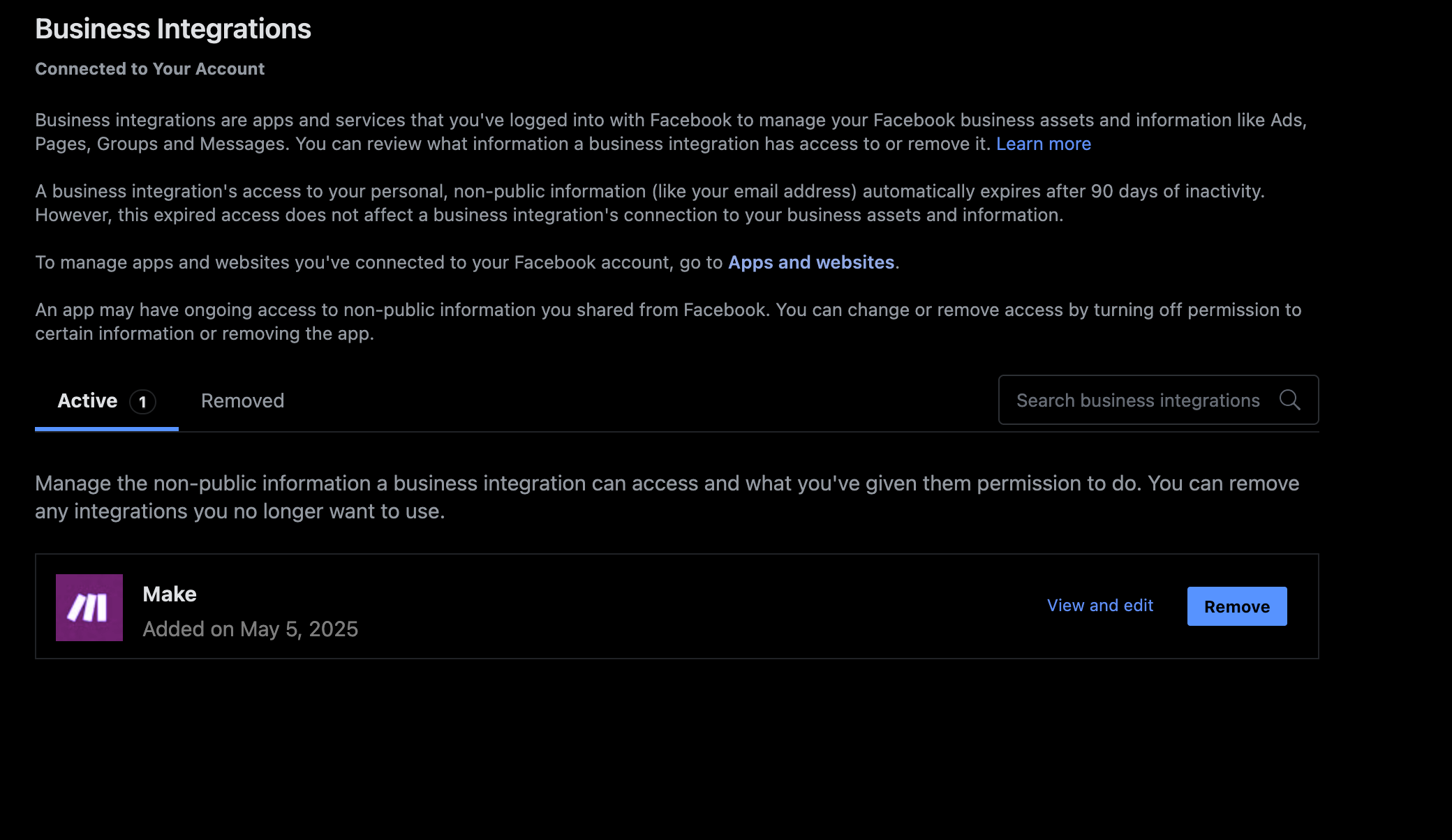The image size is (1452, 840).
Task: Open the Apps and websites link
Action: click(811, 262)
